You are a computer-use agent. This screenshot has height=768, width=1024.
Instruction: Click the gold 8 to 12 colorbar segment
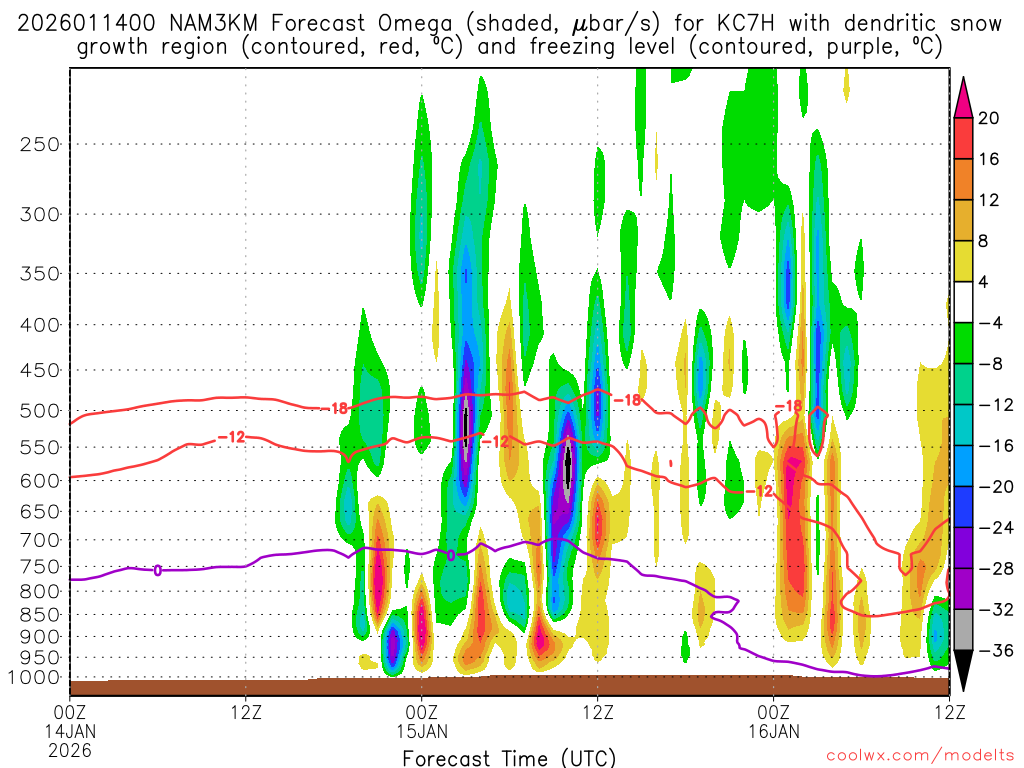[963, 220]
